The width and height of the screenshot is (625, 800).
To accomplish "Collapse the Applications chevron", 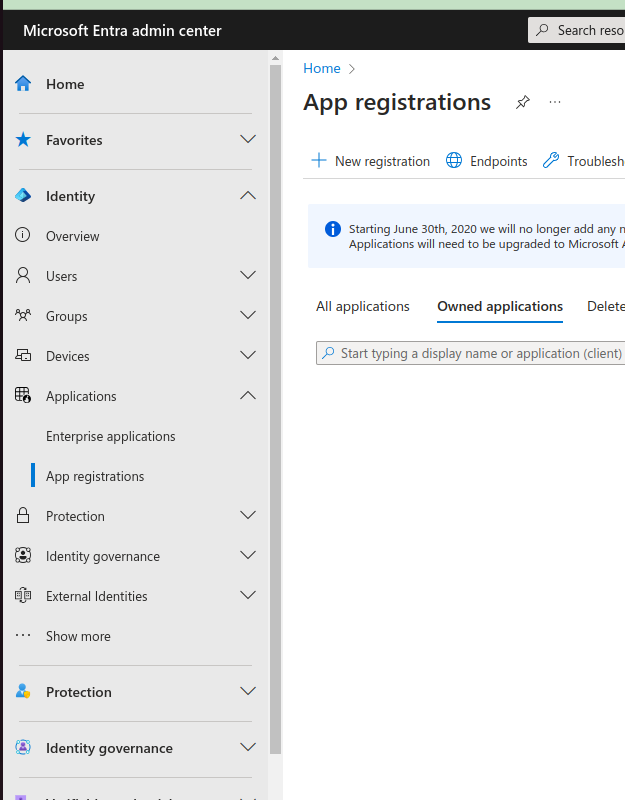I will click(x=248, y=395).
